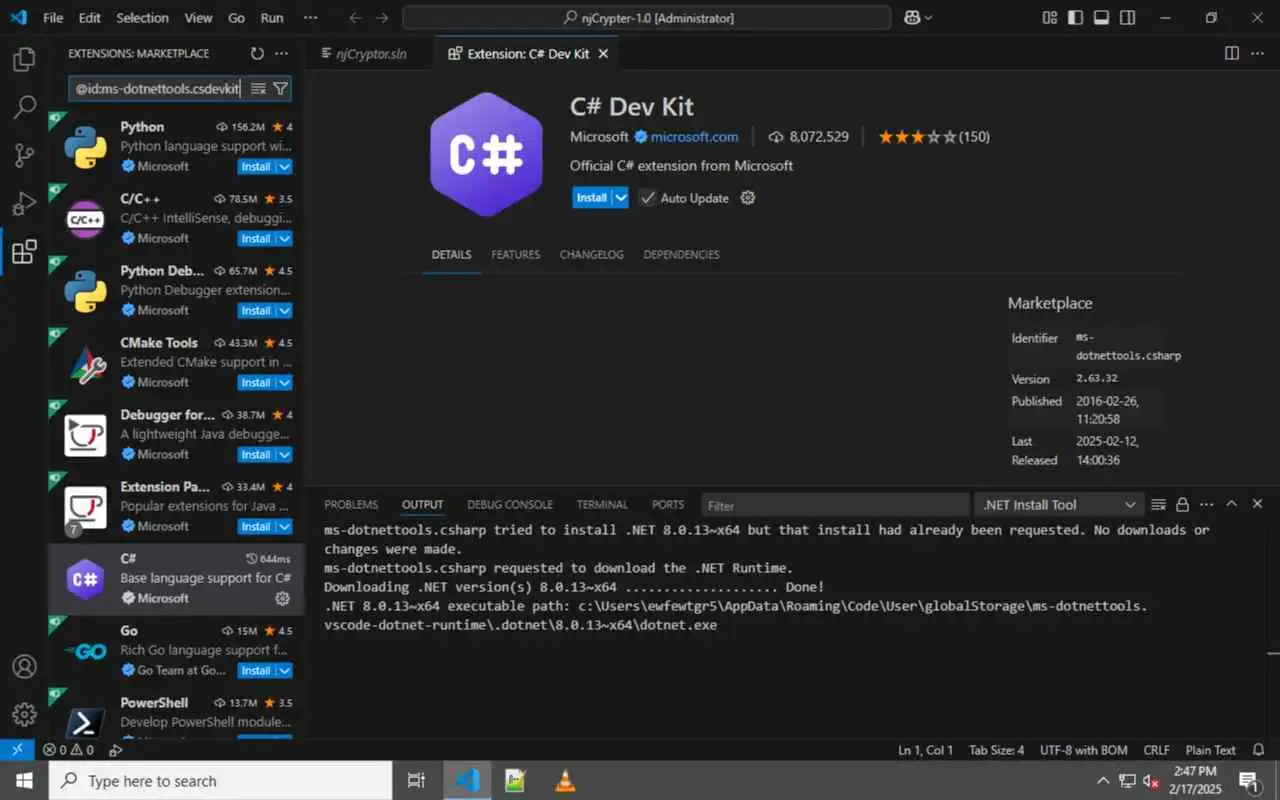1280x800 pixels.
Task: Open microsoft.com publisher link
Action: coord(694,137)
